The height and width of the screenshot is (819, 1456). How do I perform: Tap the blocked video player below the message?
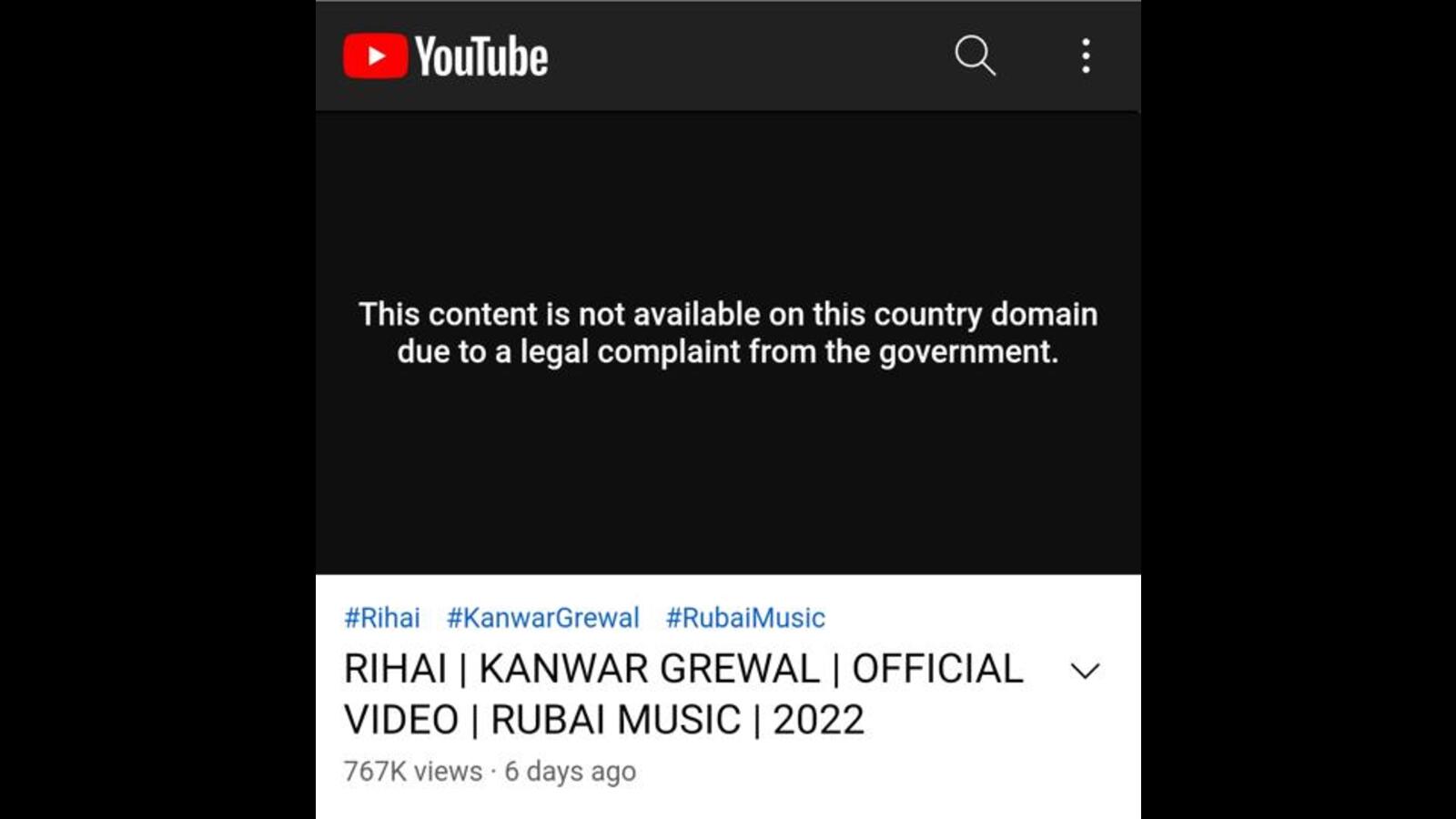click(728, 473)
